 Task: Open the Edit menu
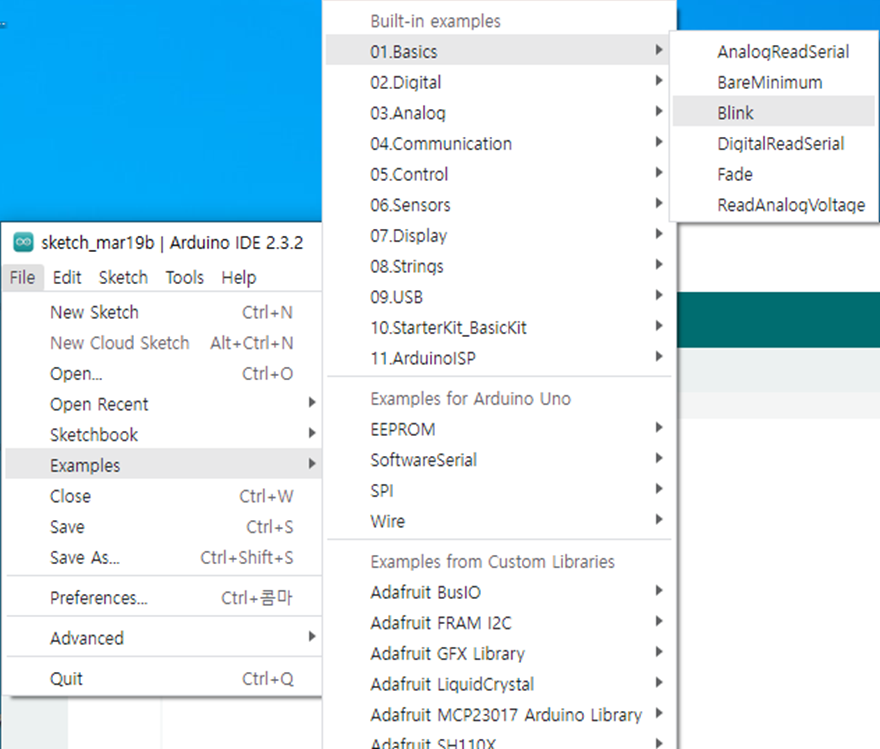[67, 277]
